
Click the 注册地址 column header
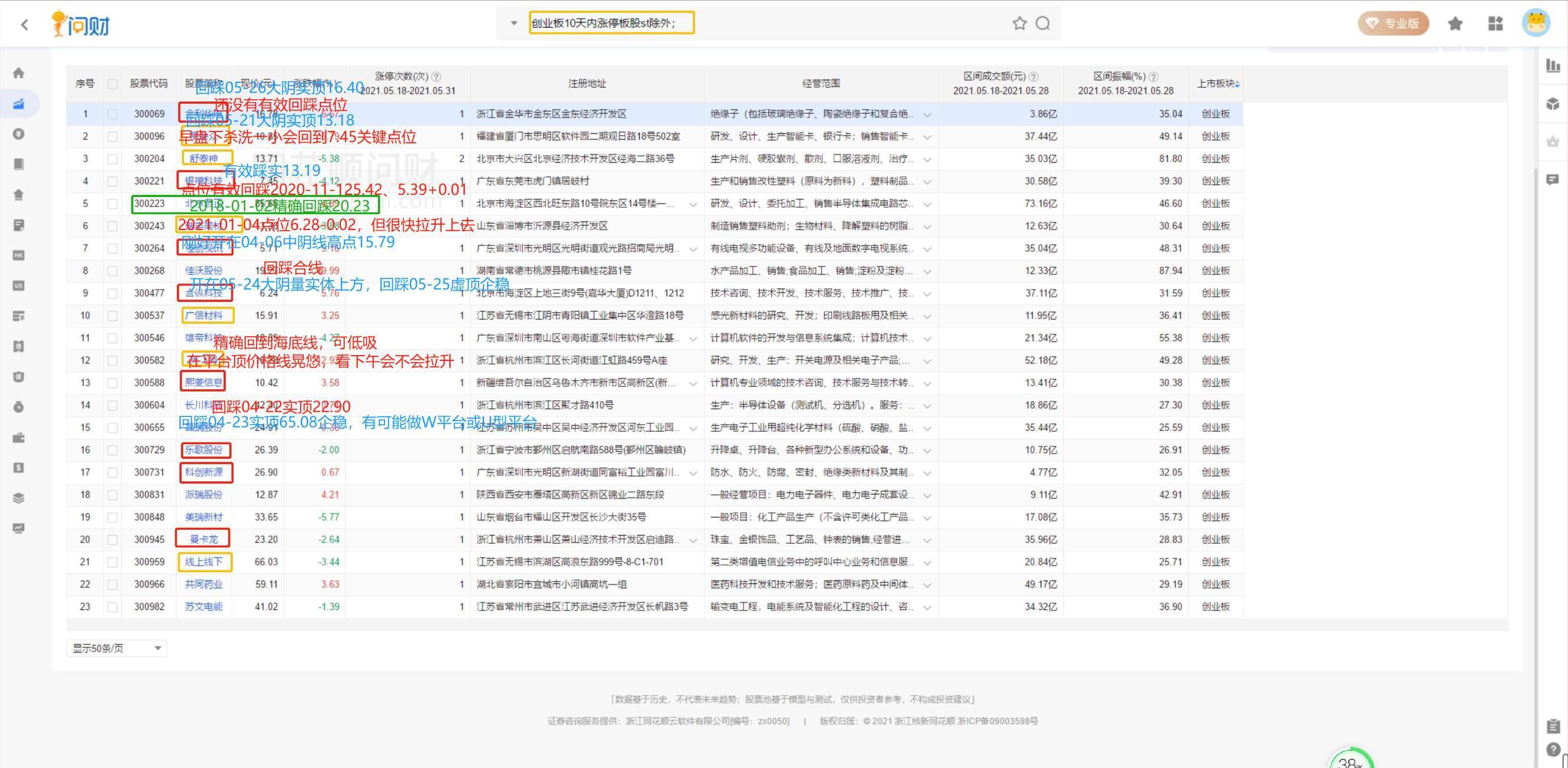coord(587,83)
